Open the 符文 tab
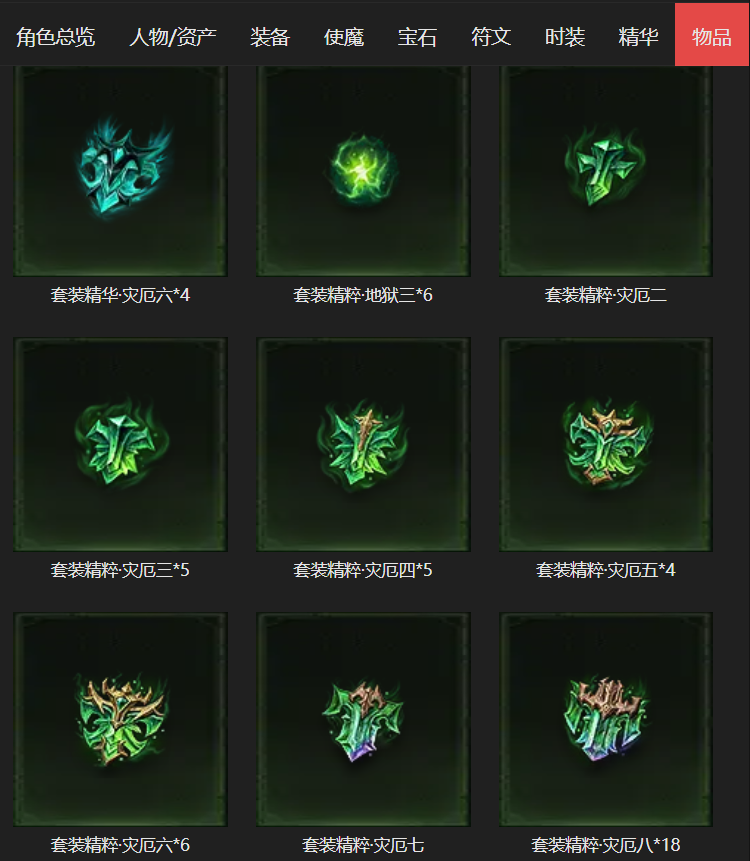The height and width of the screenshot is (861, 750). (x=491, y=37)
